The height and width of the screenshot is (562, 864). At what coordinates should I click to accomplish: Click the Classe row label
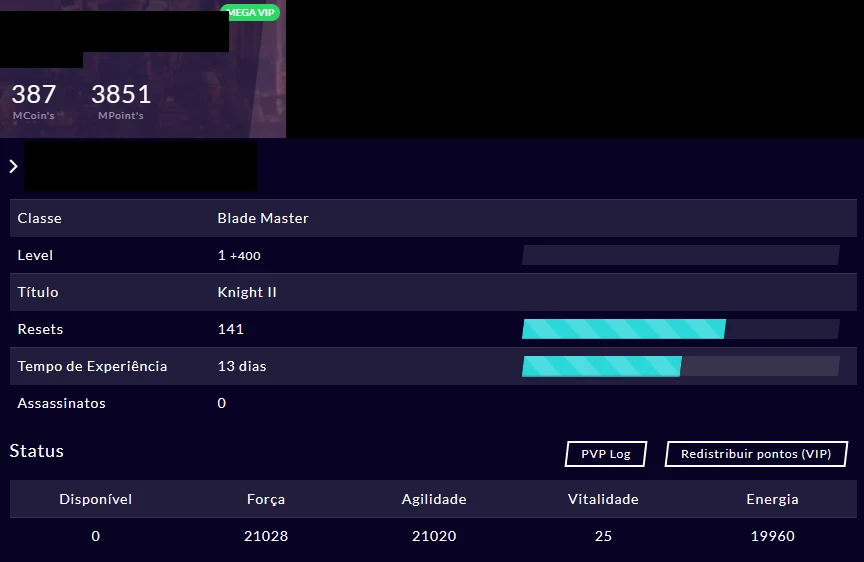pyautogui.click(x=39, y=218)
